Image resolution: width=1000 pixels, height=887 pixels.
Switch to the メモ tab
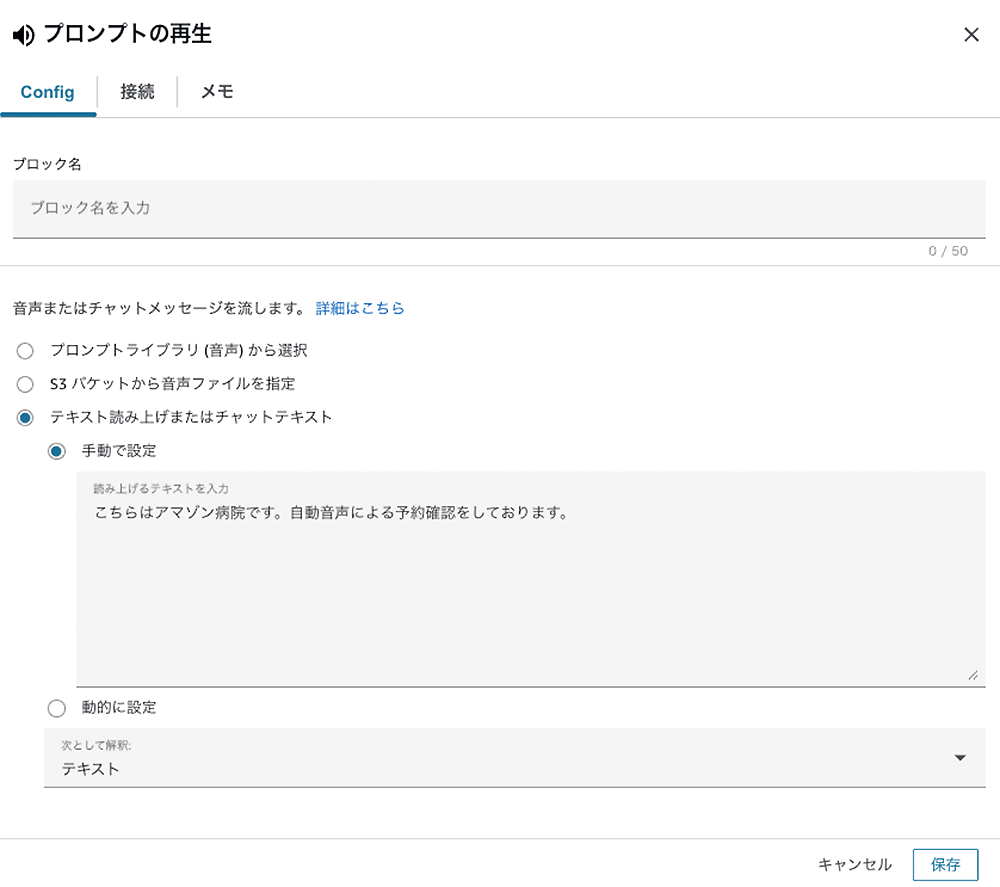[216, 92]
